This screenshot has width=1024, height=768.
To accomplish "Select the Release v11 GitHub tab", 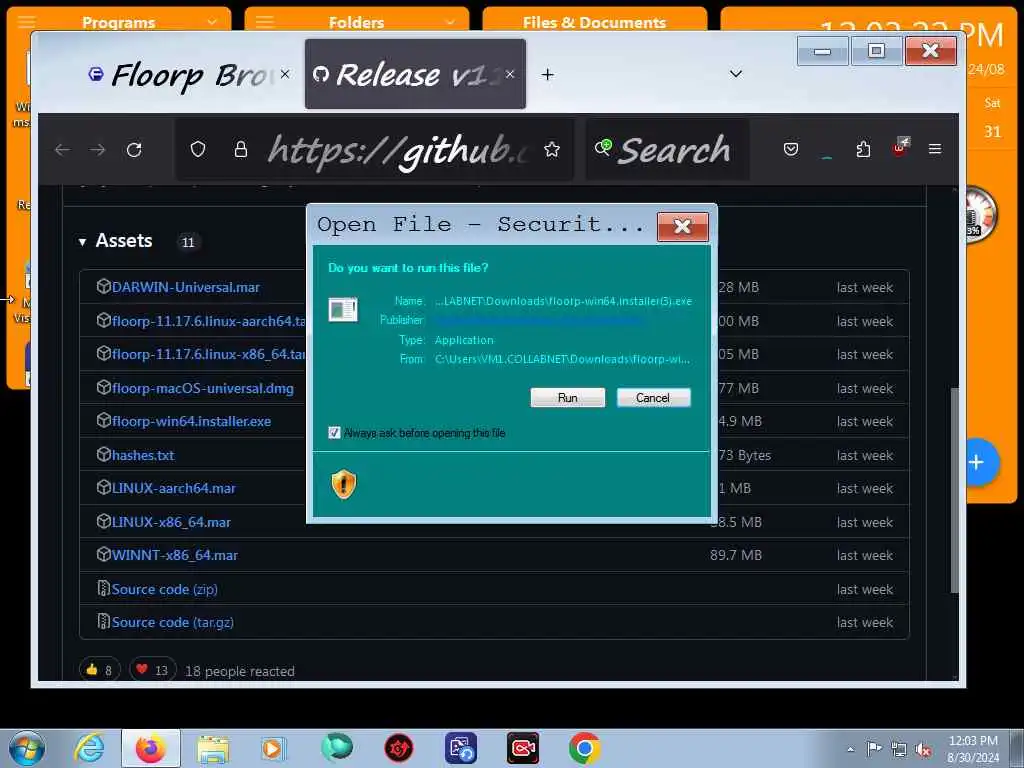I will (415, 74).
